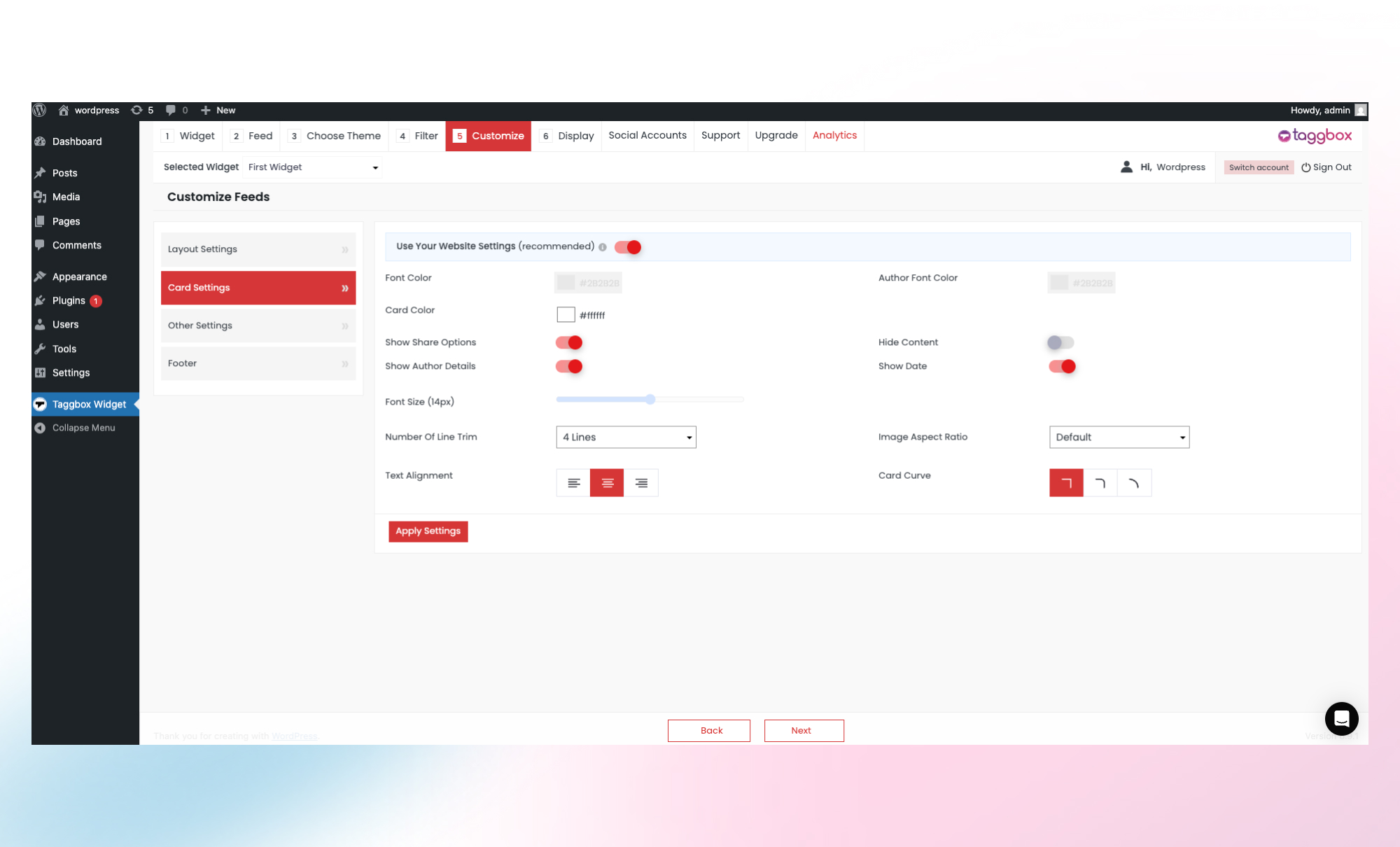This screenshot has height=847, width=1400.
Task: Open Image Aspect Ratio dropdown
Action: coord(1119,437)
